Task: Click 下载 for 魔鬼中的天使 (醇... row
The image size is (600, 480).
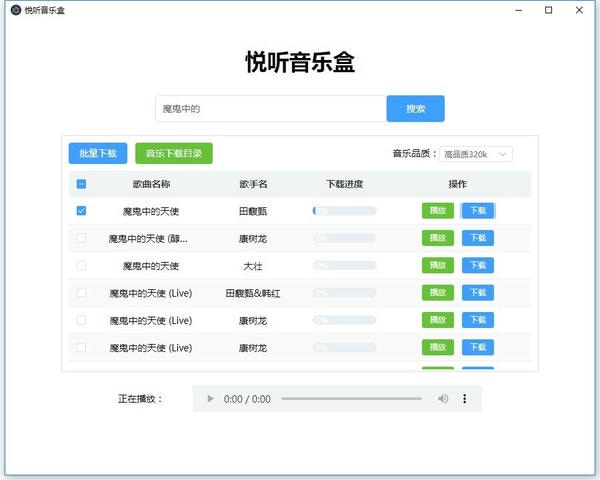Action: coord(478,238)
